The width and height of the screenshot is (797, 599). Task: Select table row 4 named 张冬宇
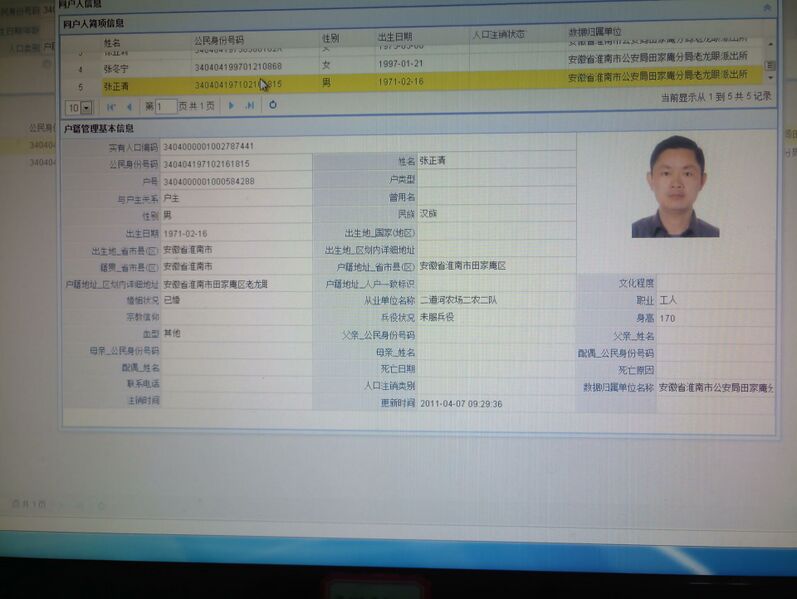point(411,64)
